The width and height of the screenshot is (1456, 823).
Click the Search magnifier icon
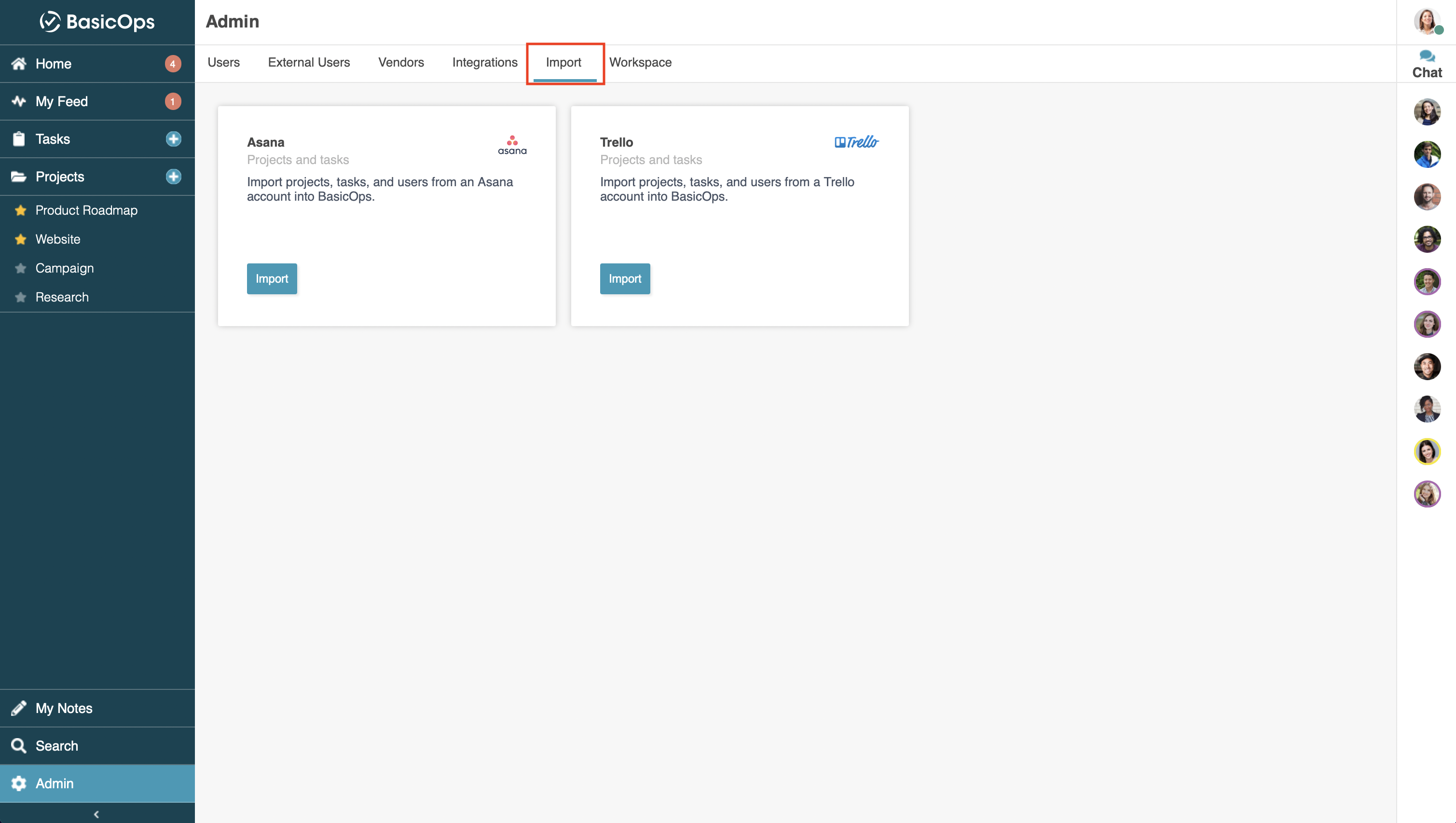pos(19,745)
